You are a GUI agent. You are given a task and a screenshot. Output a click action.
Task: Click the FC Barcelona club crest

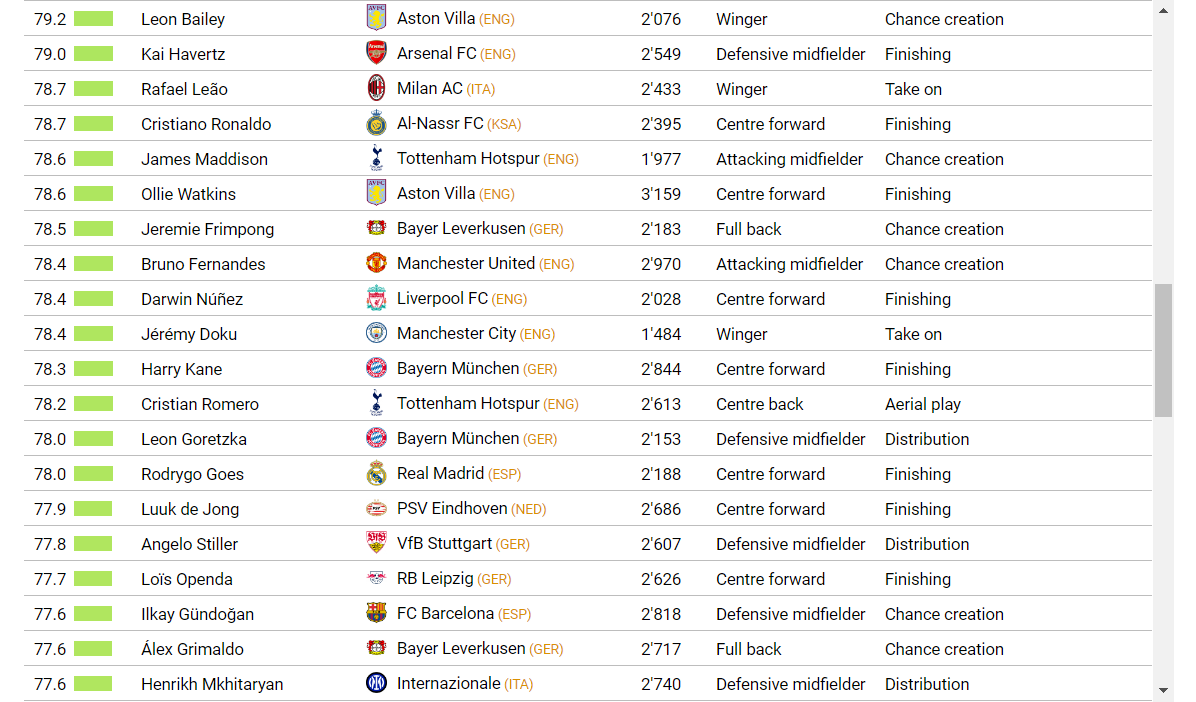pyautogui.click(x=376, y=613)
